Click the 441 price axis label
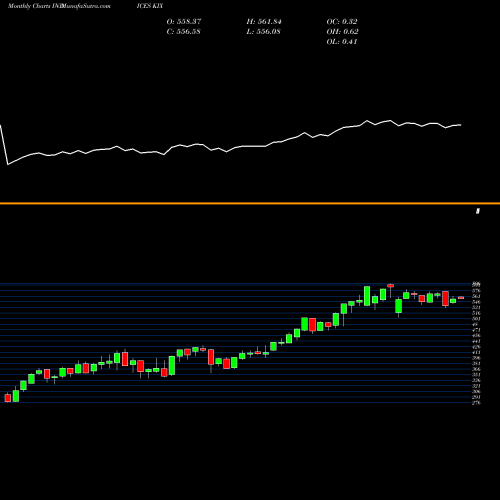The height and width of the screenshot is (500, 500). click(x=476, y=341)
